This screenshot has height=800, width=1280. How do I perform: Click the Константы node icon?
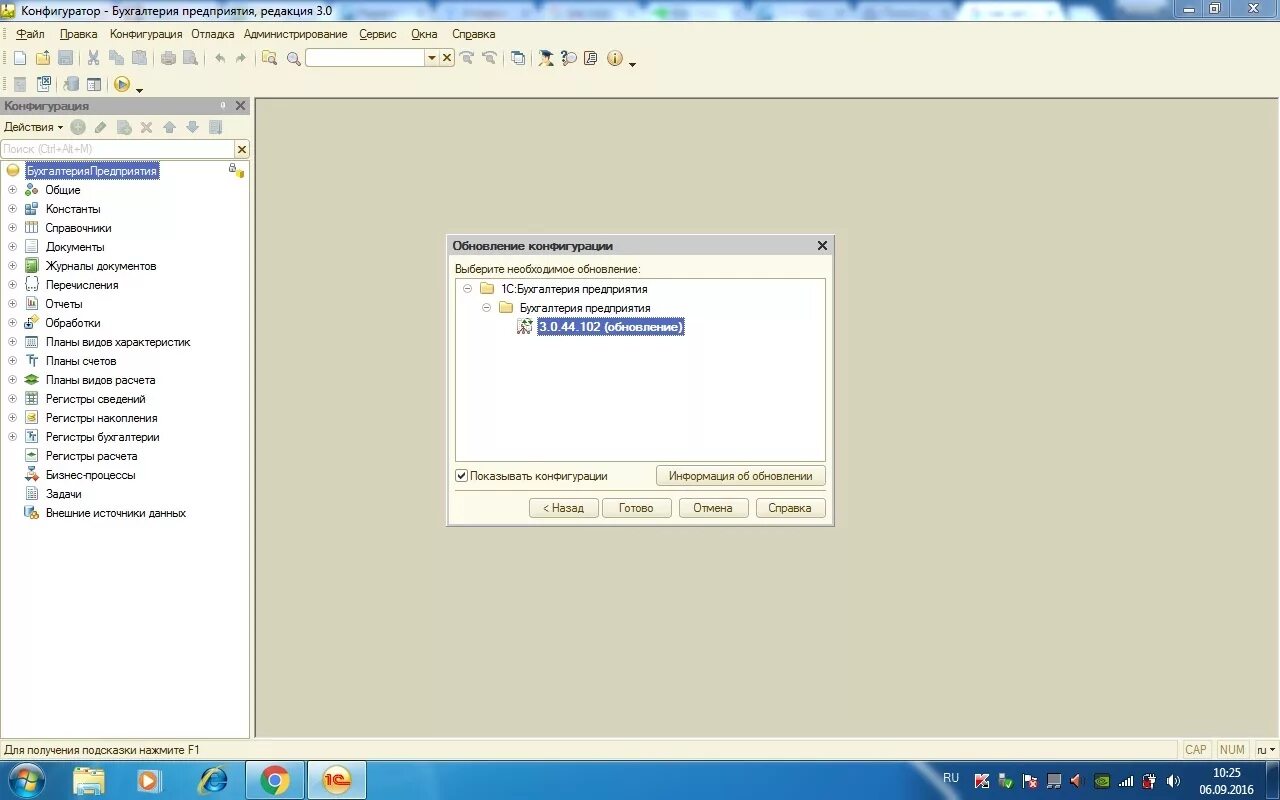(x=31, y=209)
